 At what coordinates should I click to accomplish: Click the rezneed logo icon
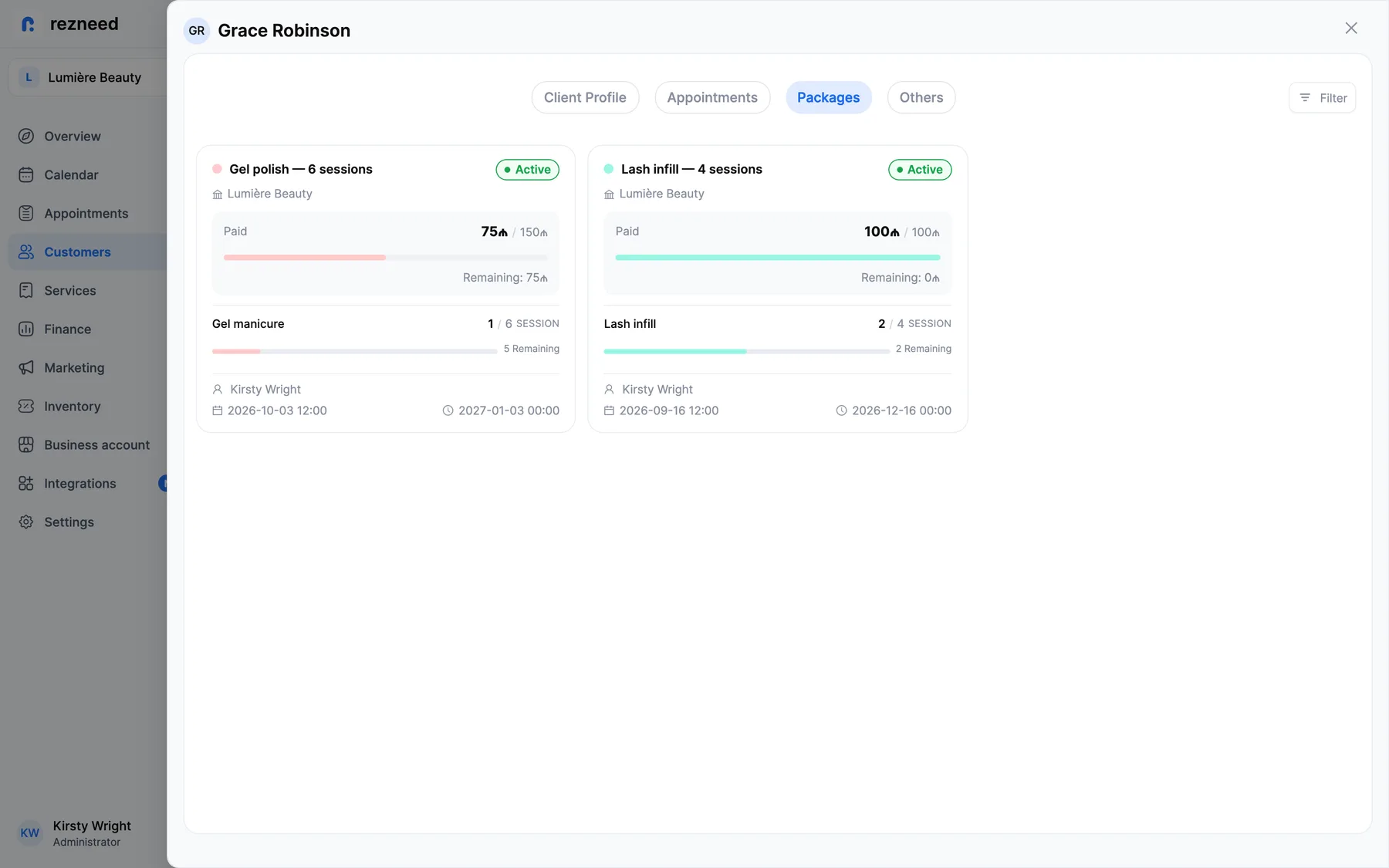(29, 24)
